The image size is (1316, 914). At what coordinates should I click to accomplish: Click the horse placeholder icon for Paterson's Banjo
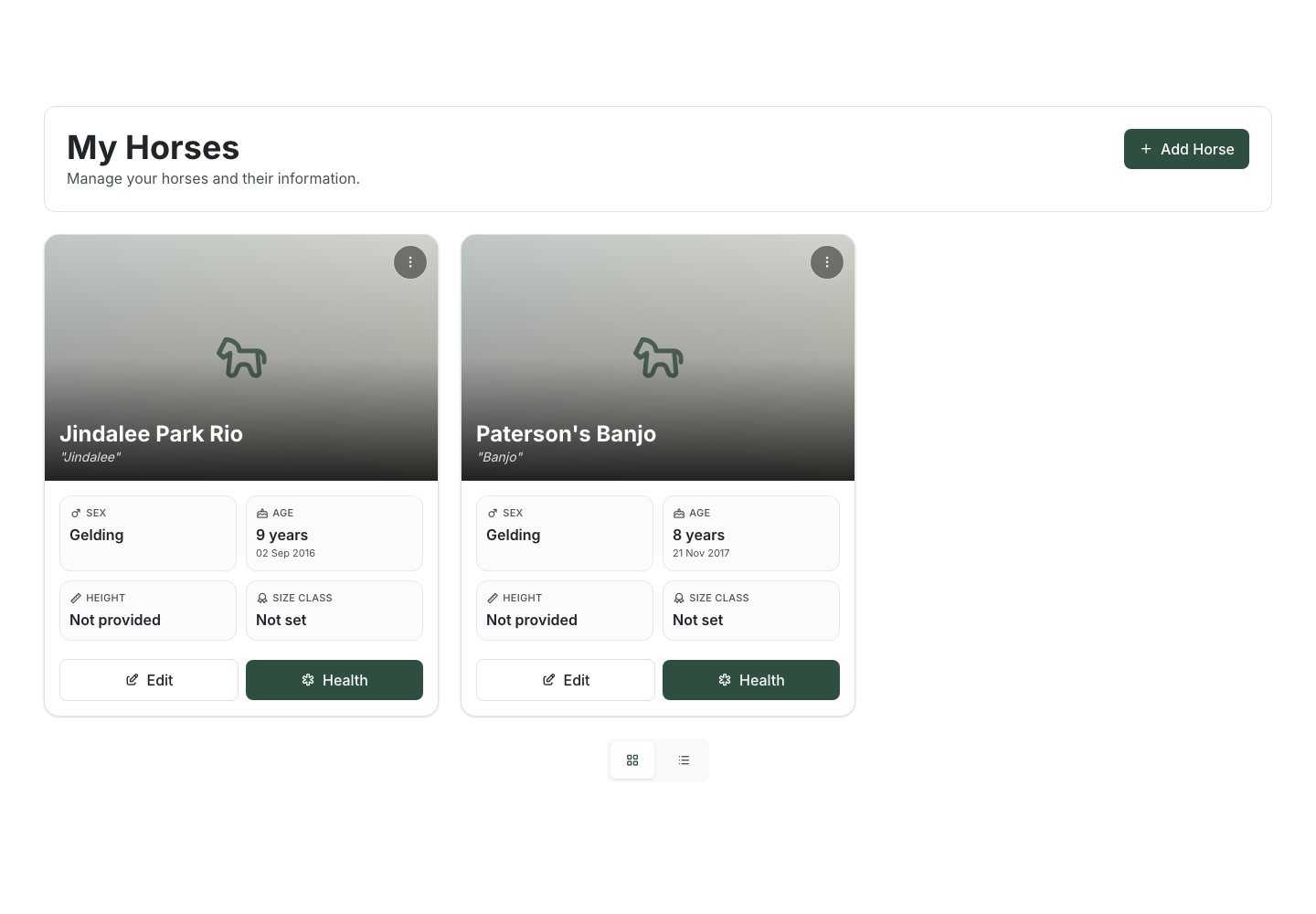click(658, 357)
